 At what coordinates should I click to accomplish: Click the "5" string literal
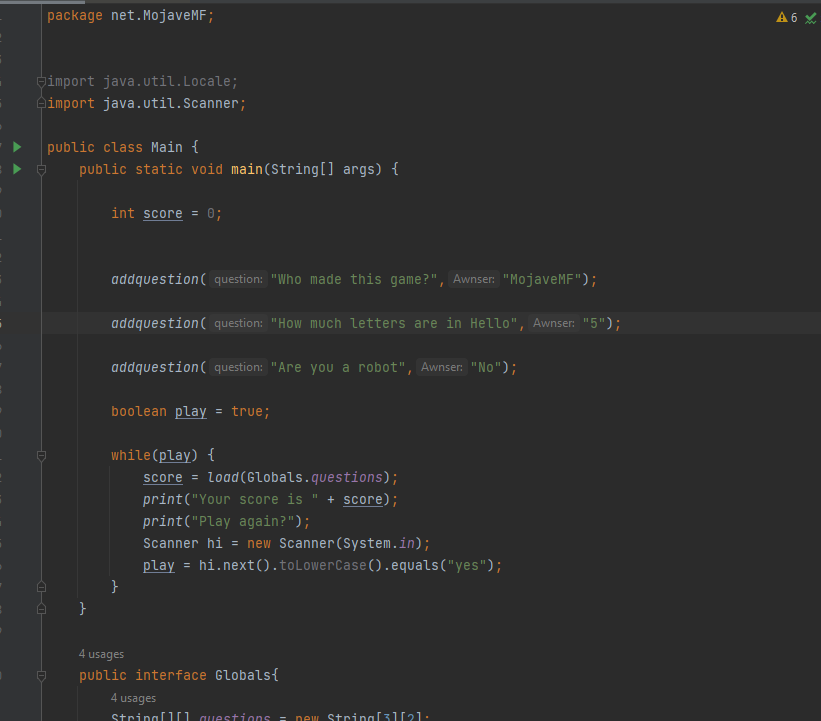coord(594,324)
